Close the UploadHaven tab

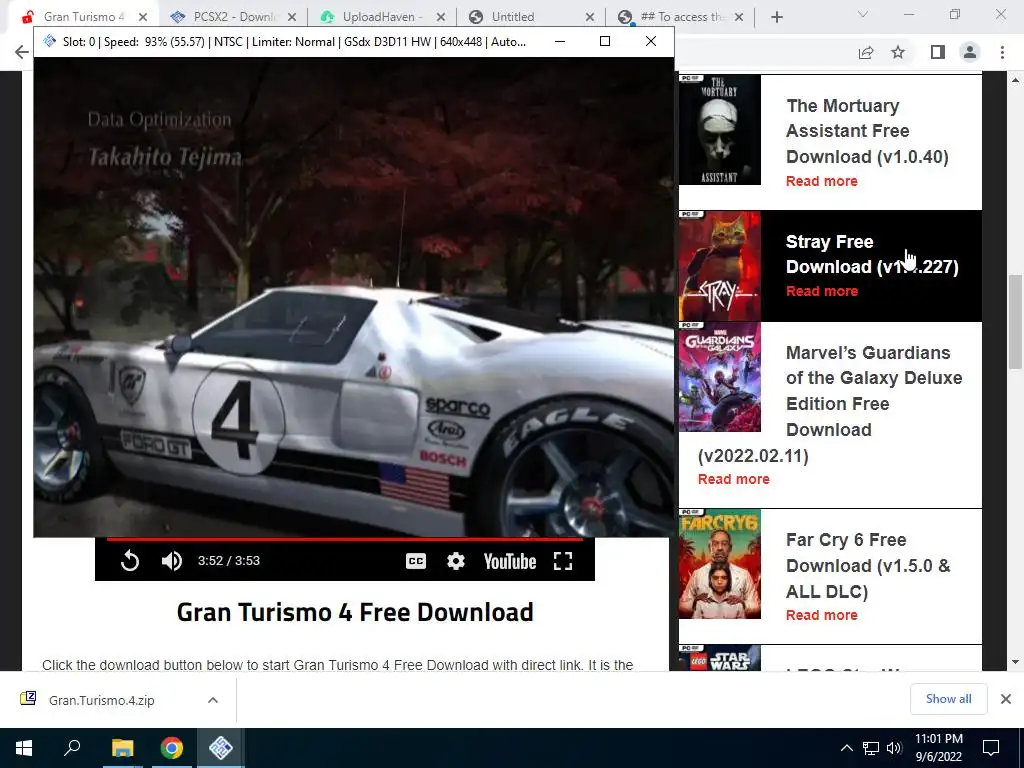tap(441, 17)
